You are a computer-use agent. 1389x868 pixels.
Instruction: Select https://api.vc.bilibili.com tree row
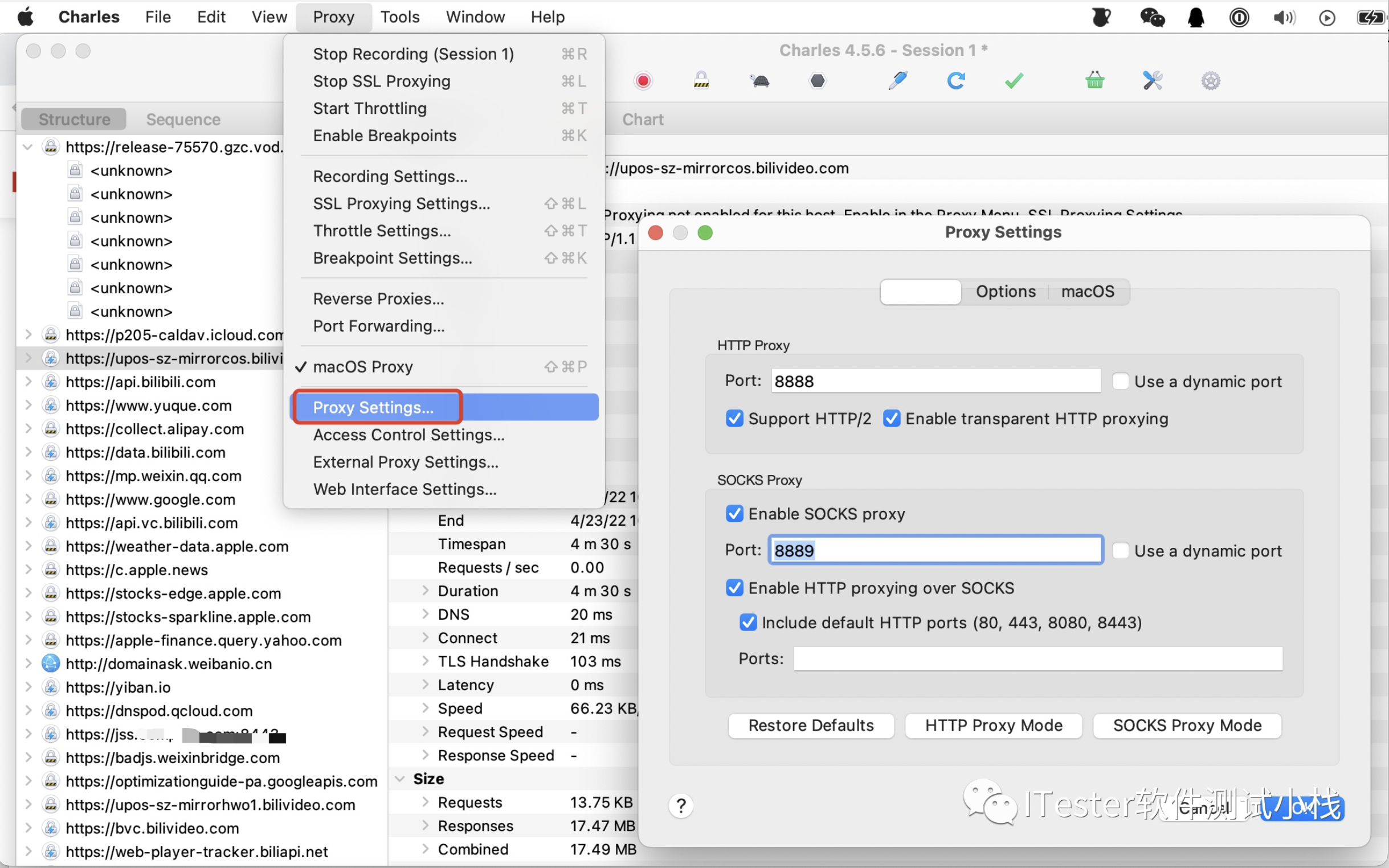(201, 522)
